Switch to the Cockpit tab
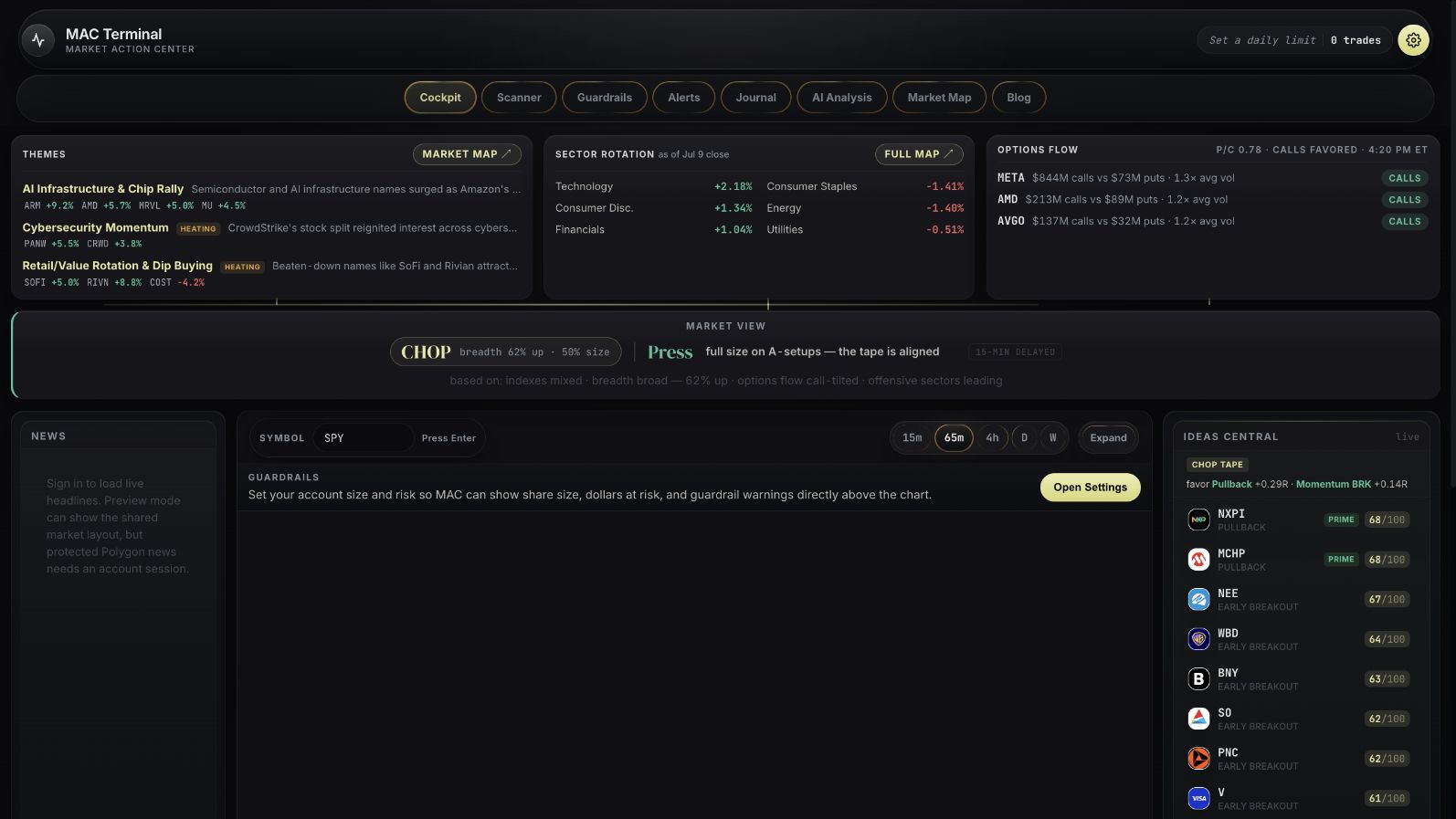 (x=440, y=98)
